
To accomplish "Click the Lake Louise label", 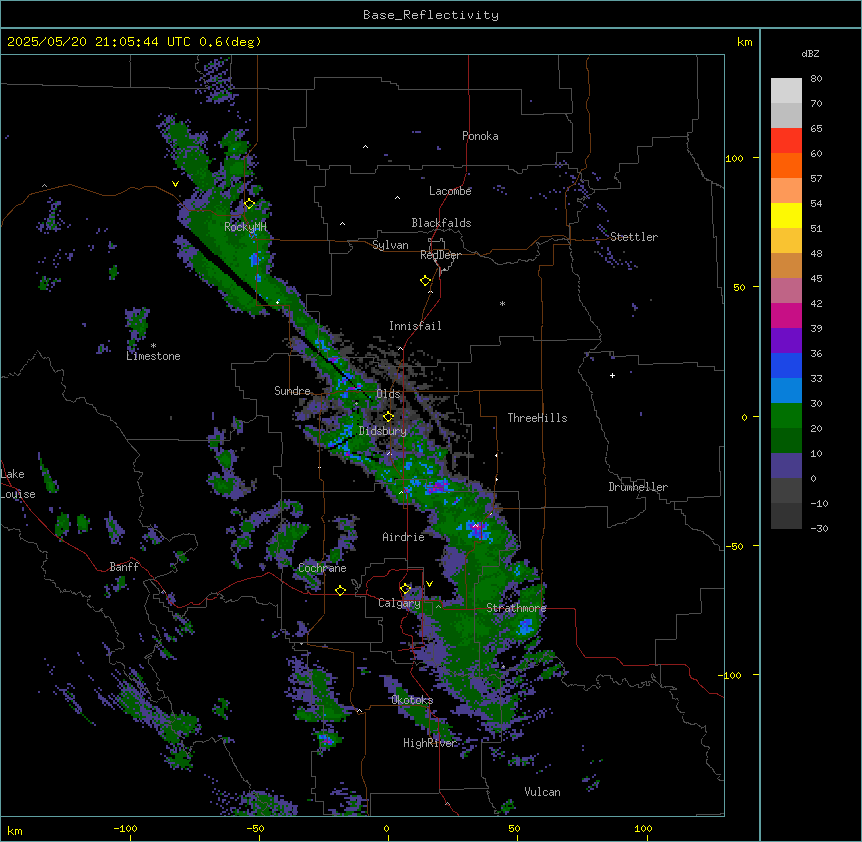I will point(18,484).
